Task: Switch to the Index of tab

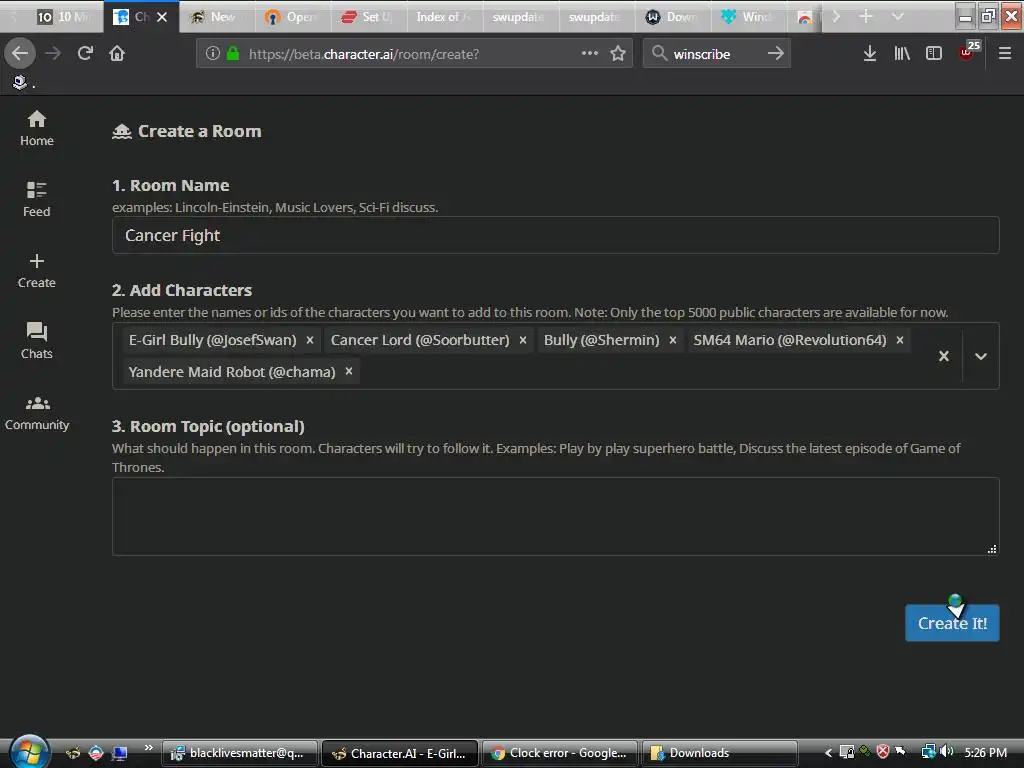Action: tap(444, 17)
